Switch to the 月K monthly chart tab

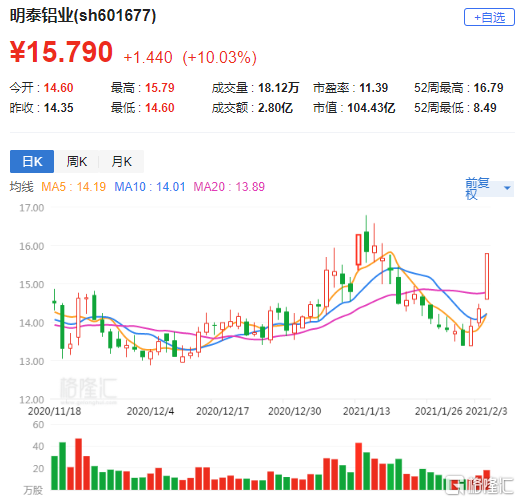coord(121,161)
